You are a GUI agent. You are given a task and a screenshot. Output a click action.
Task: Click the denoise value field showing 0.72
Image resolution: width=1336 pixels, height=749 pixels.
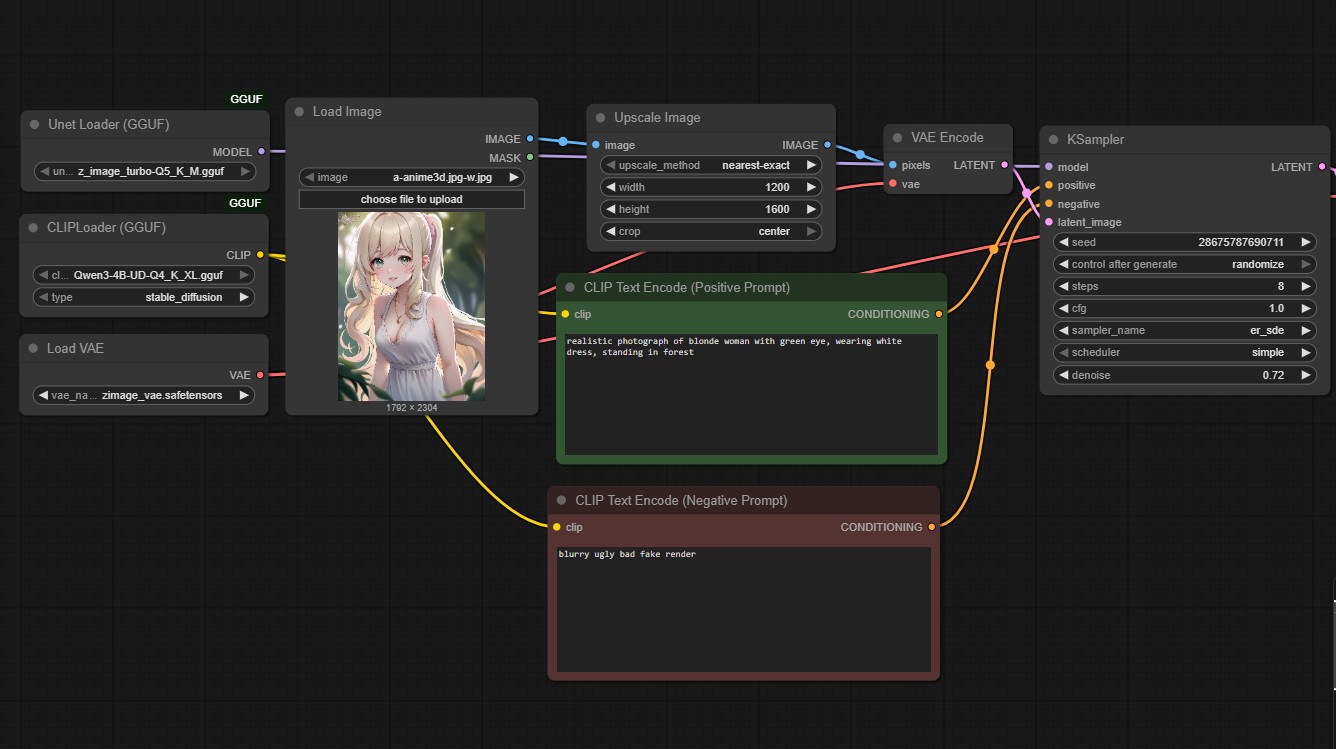pos(1185,375)
